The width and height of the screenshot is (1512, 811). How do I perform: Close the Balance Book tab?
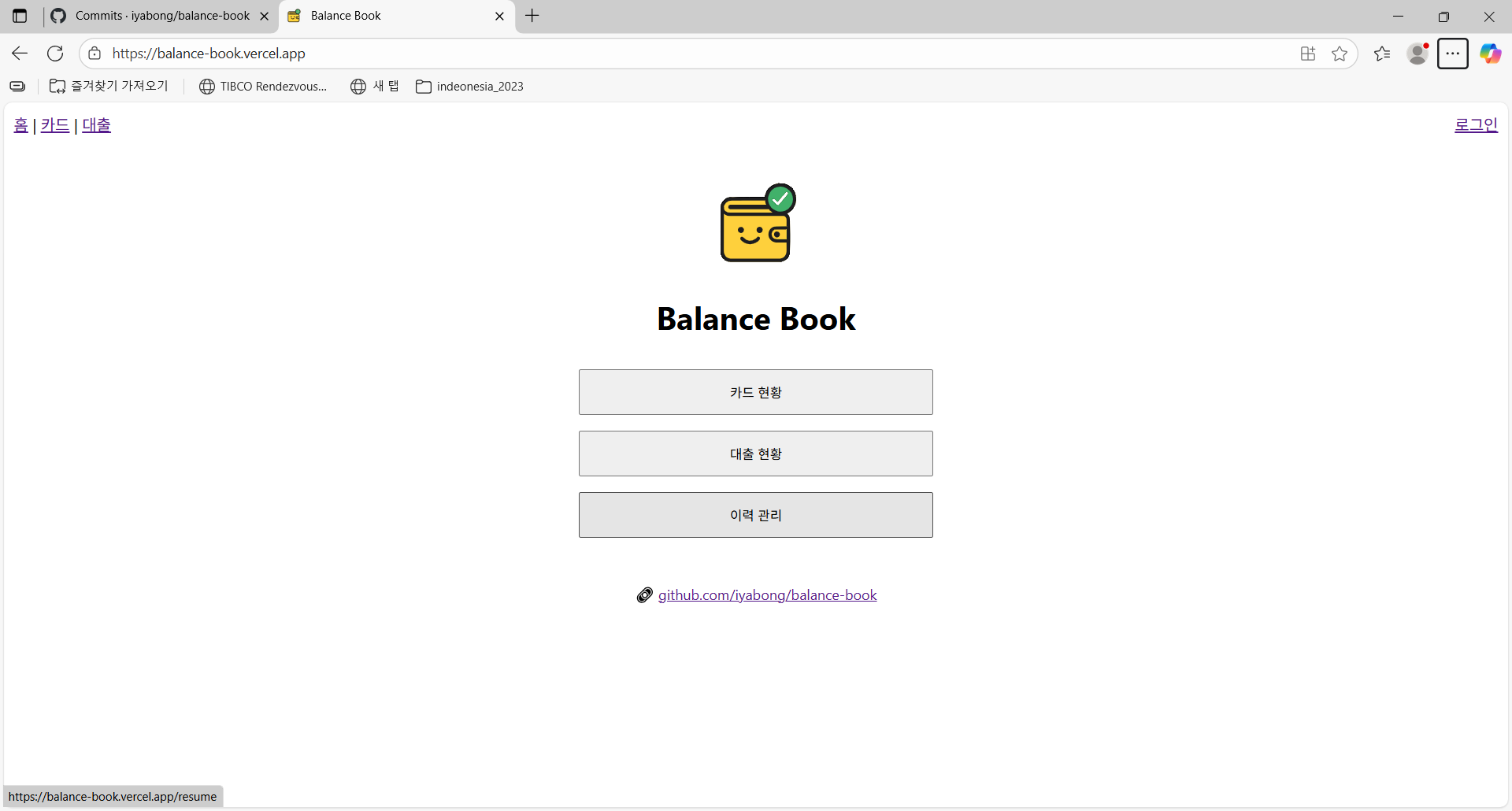[499, 16]
